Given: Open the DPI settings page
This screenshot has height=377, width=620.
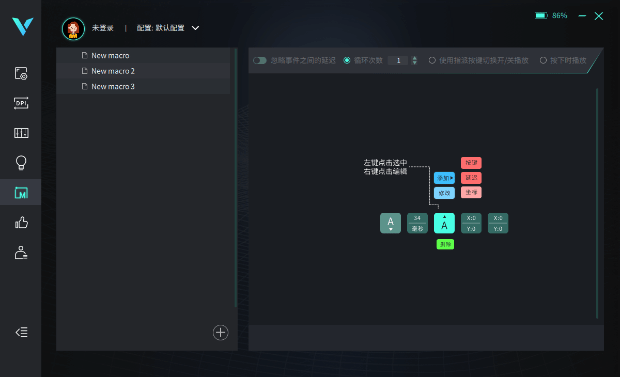Looking at the screenshot, I should click(x=21, y=103).
